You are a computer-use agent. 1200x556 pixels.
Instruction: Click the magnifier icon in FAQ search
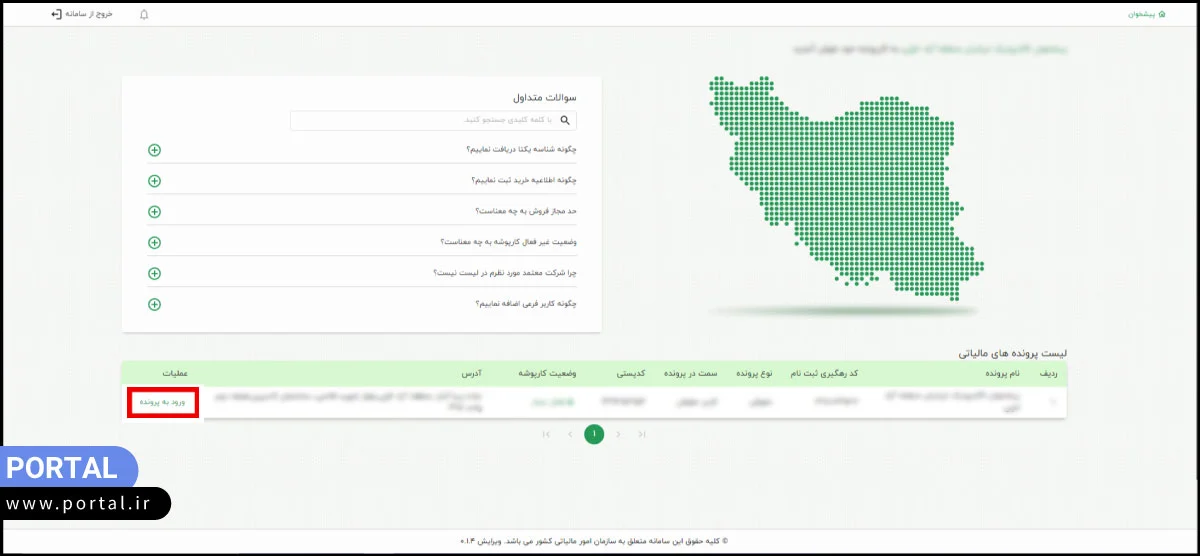pos(565,120)
